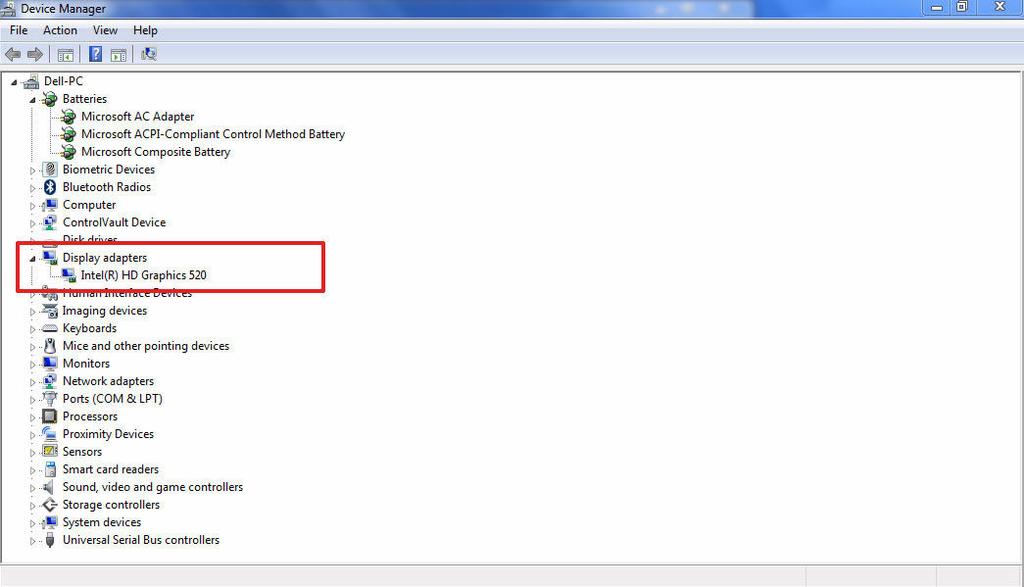Select the Sensors label
1024x587 pixels.
point(82,452)
